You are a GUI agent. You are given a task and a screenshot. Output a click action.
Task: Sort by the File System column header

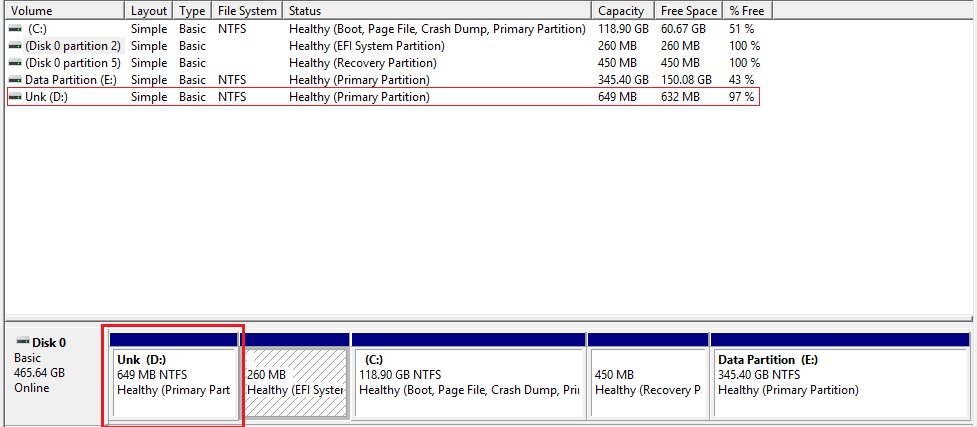coord(247,11)
